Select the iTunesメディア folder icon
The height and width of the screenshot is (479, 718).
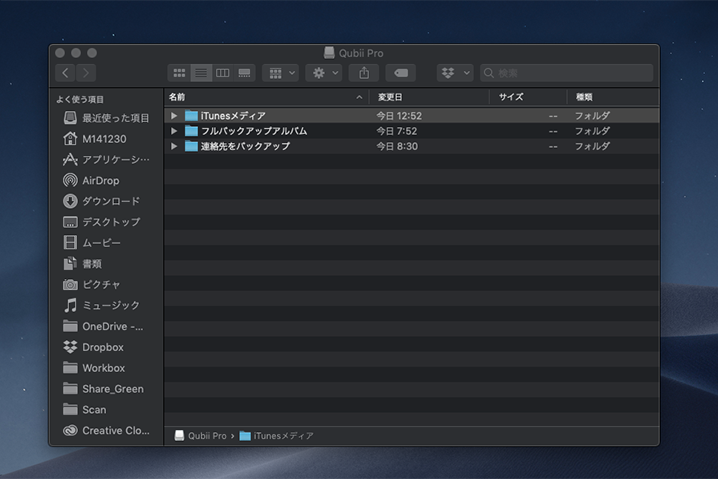coord(191,116)
